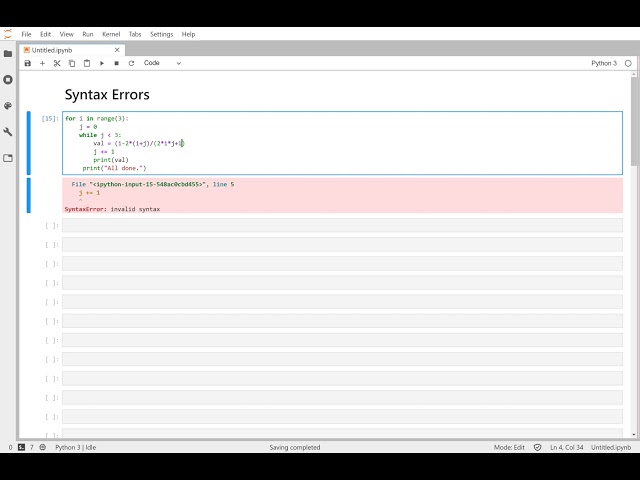The height and width of the screenshot is (480, 640).
Task: Collapse the error output using its blue bar
Action: click(x=29, y=195)
